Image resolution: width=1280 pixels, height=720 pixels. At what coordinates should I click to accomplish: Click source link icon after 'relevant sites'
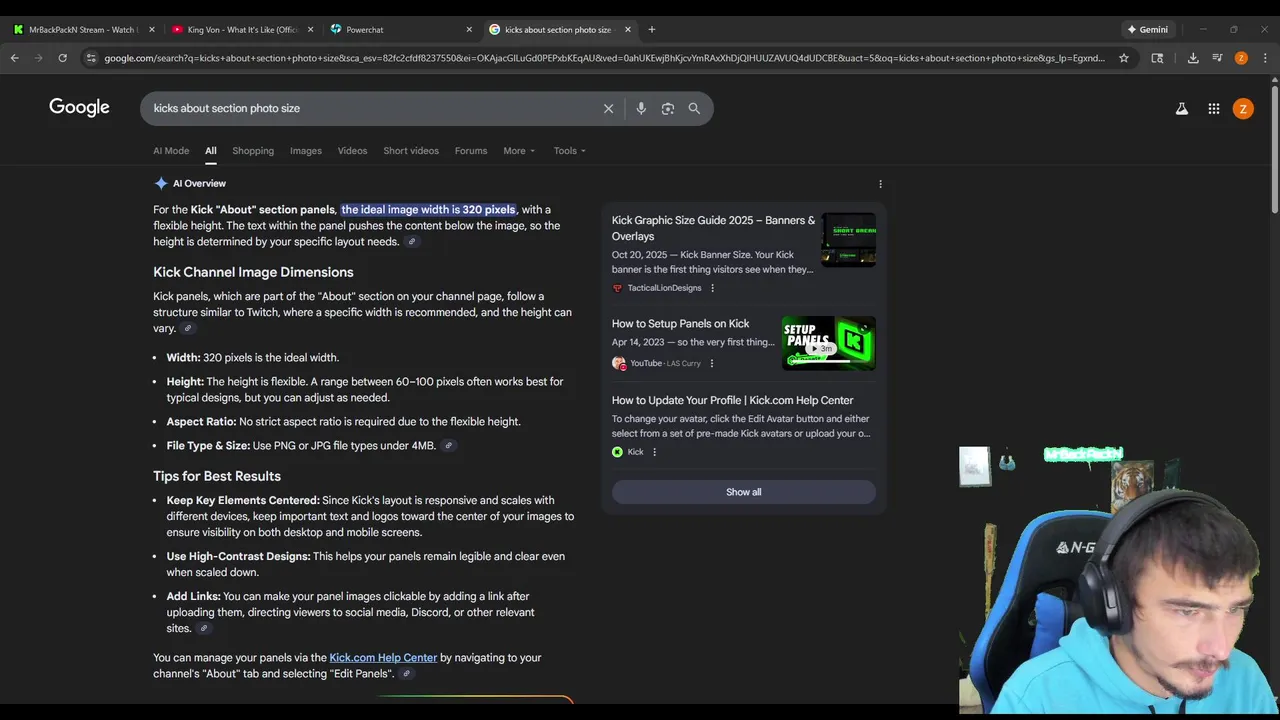point(204,629)
